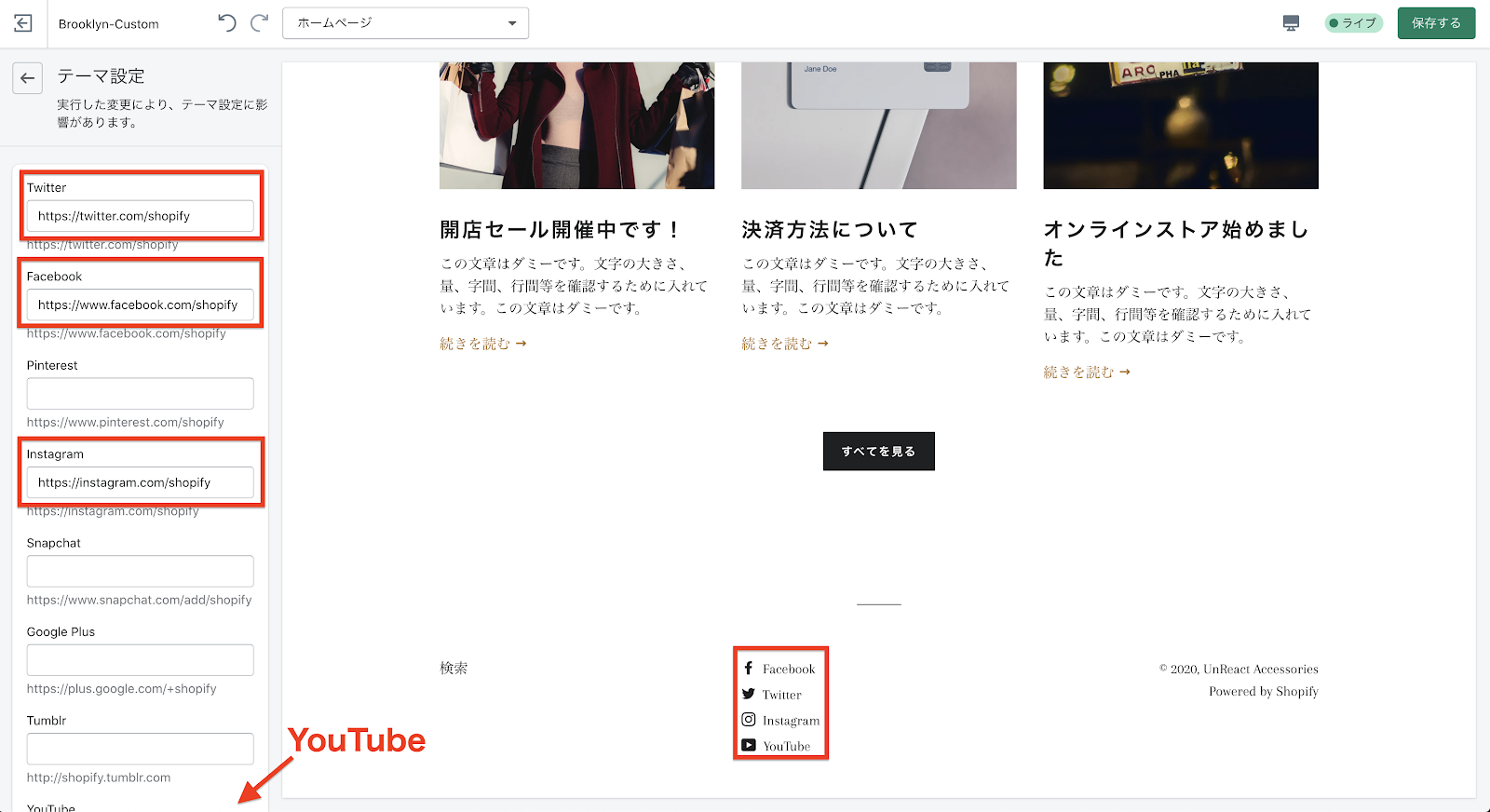Focus the empty Pinterest input field
The width and height of the screenshot is (1490, 812).
coord(140,394)
